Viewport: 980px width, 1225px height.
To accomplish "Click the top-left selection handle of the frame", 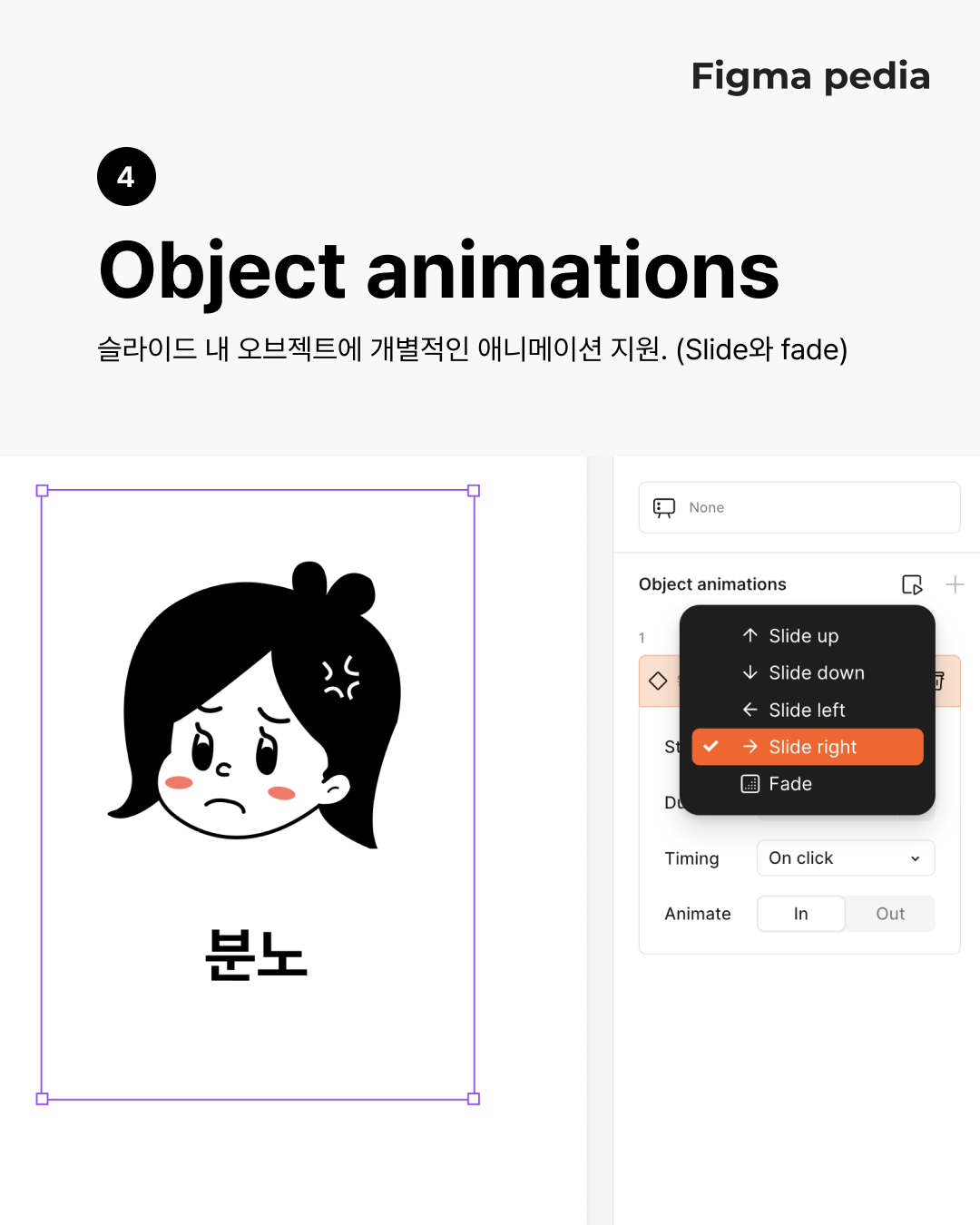I will pyautogui.click(x=42, y=491).
